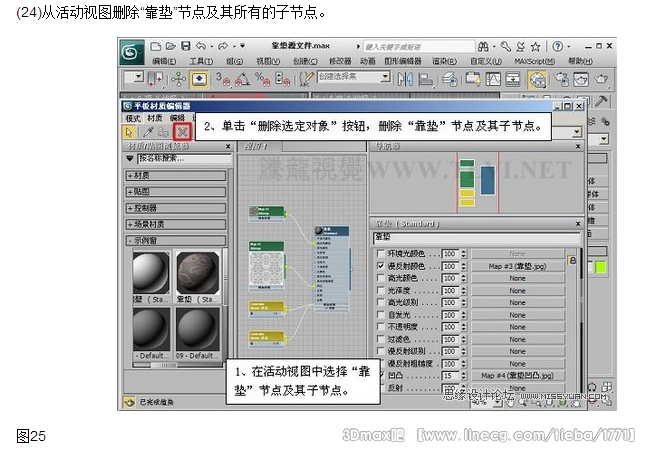Viewport: 664px width, 452px height.
Task: Collapse the 示例窗 rollout
Action: 175,240
